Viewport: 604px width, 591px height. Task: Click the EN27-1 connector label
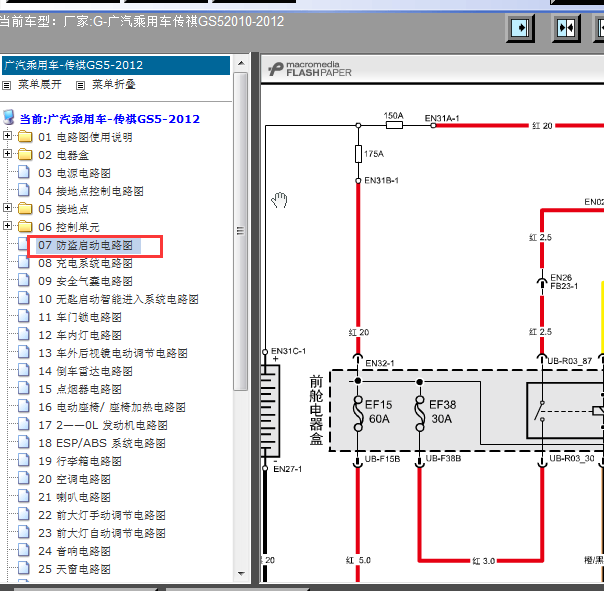click(x=288, y=469)
